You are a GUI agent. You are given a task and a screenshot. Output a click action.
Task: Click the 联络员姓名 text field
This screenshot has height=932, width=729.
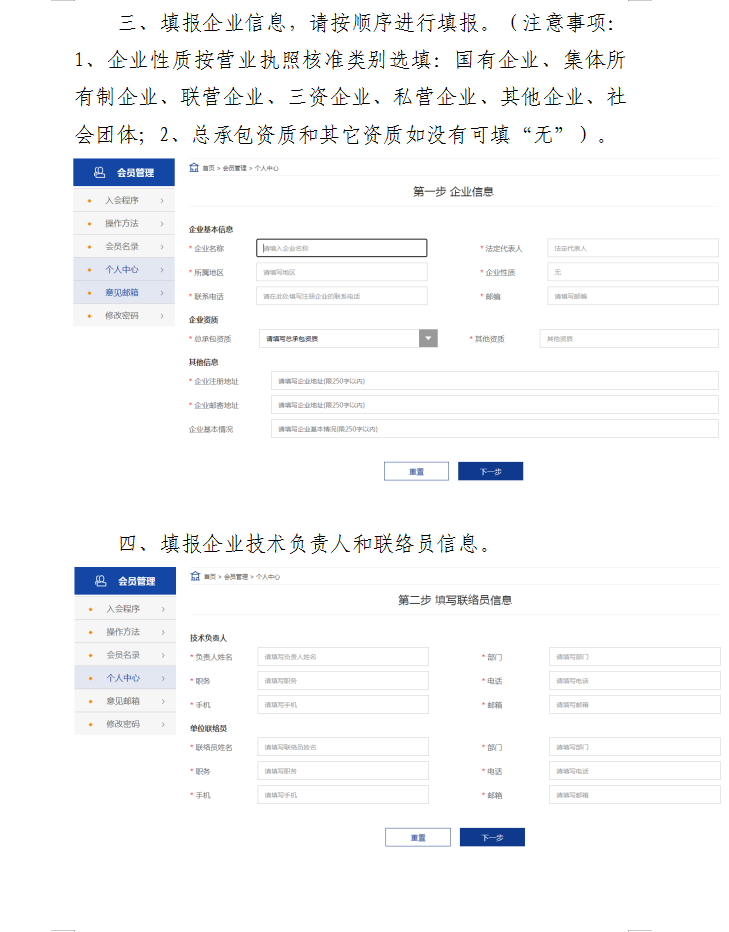[343, 747]
